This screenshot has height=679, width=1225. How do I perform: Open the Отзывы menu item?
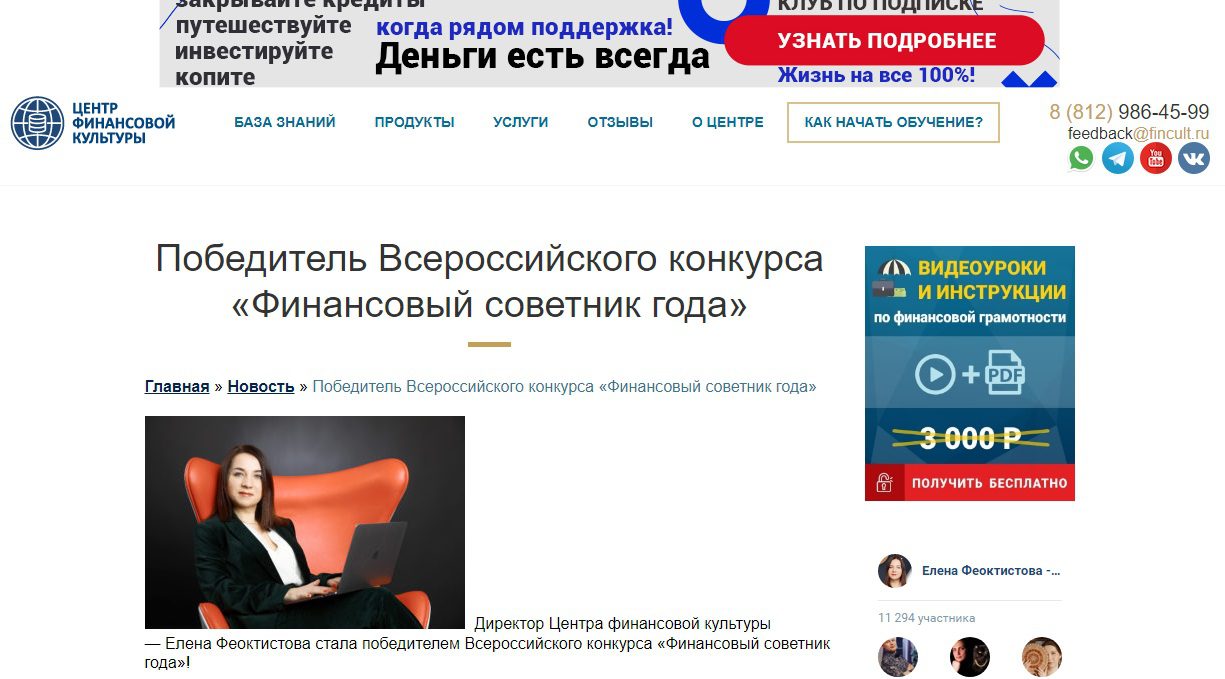[x=620, y=122]
